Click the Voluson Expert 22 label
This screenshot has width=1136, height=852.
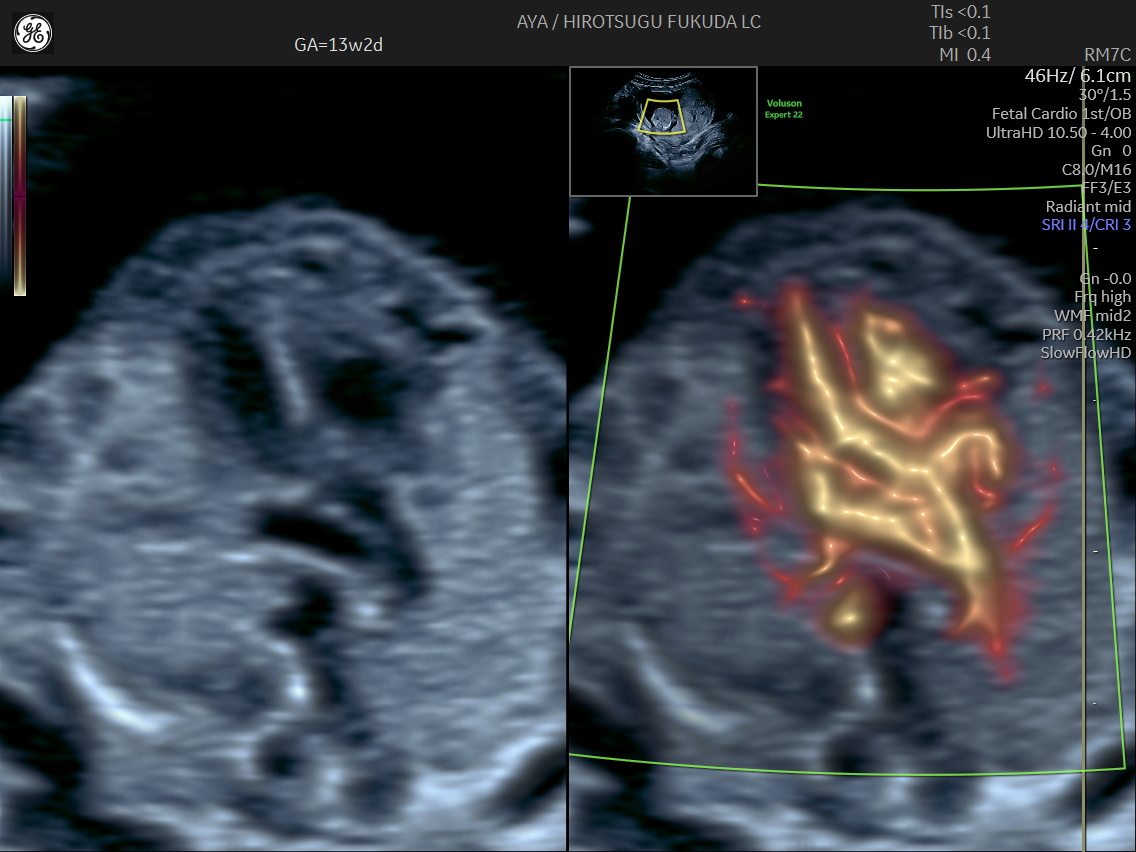click(x=784, y=109)
